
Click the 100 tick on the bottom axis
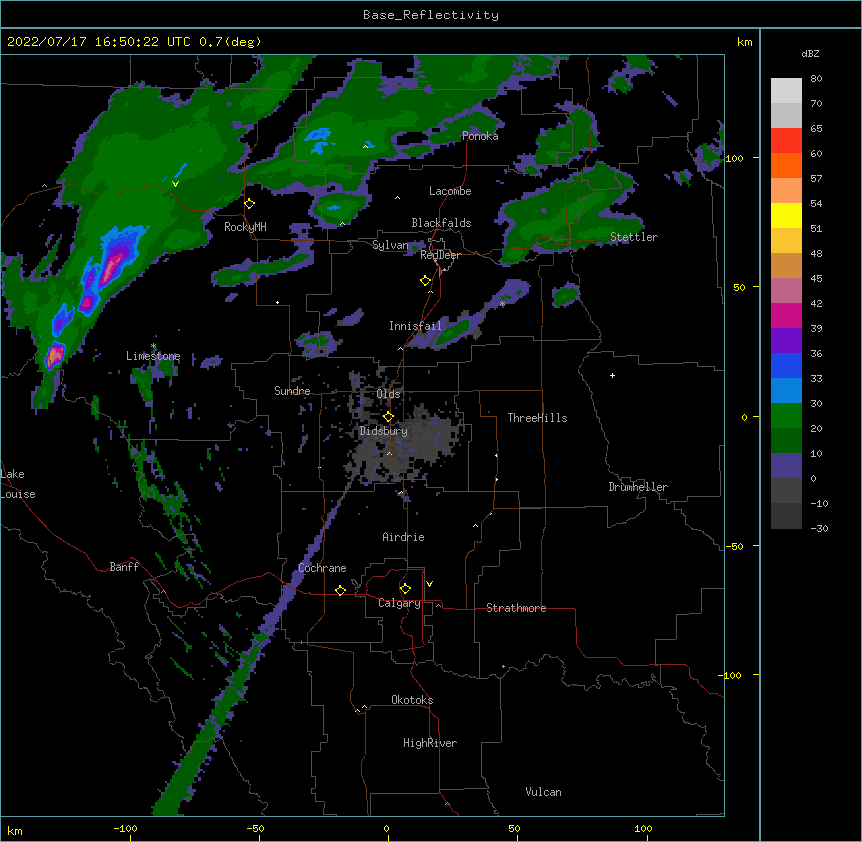point(643,829)
